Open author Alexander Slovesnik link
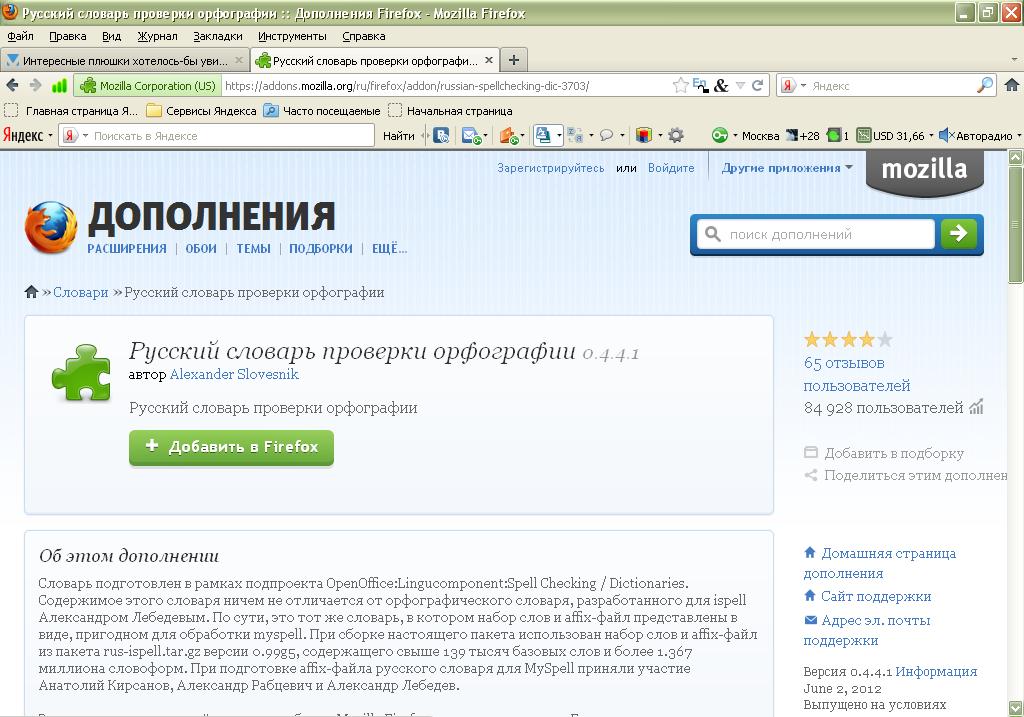The width and height of the screenshot is (1024, 717). [x=234, y=374]
